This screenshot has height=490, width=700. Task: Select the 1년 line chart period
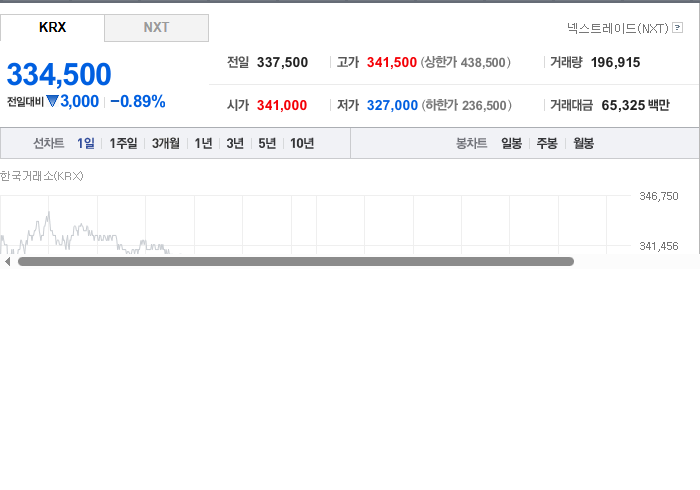[203, 143]
